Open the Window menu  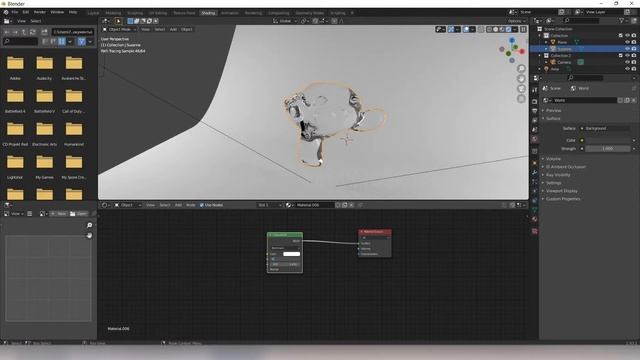click(x=57, y=12)
